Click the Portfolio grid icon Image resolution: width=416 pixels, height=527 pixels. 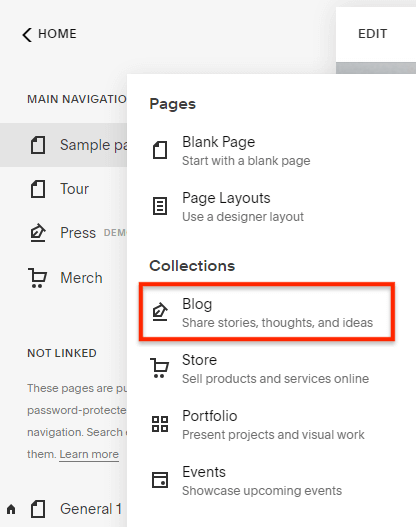click(160, 424)
